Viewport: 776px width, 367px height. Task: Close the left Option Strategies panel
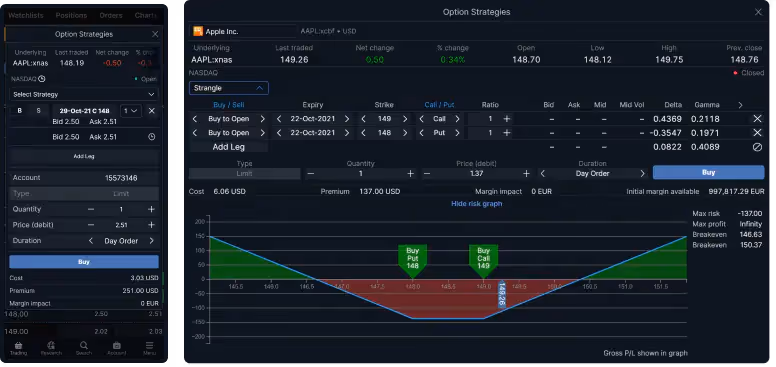[x=155, y=34]
